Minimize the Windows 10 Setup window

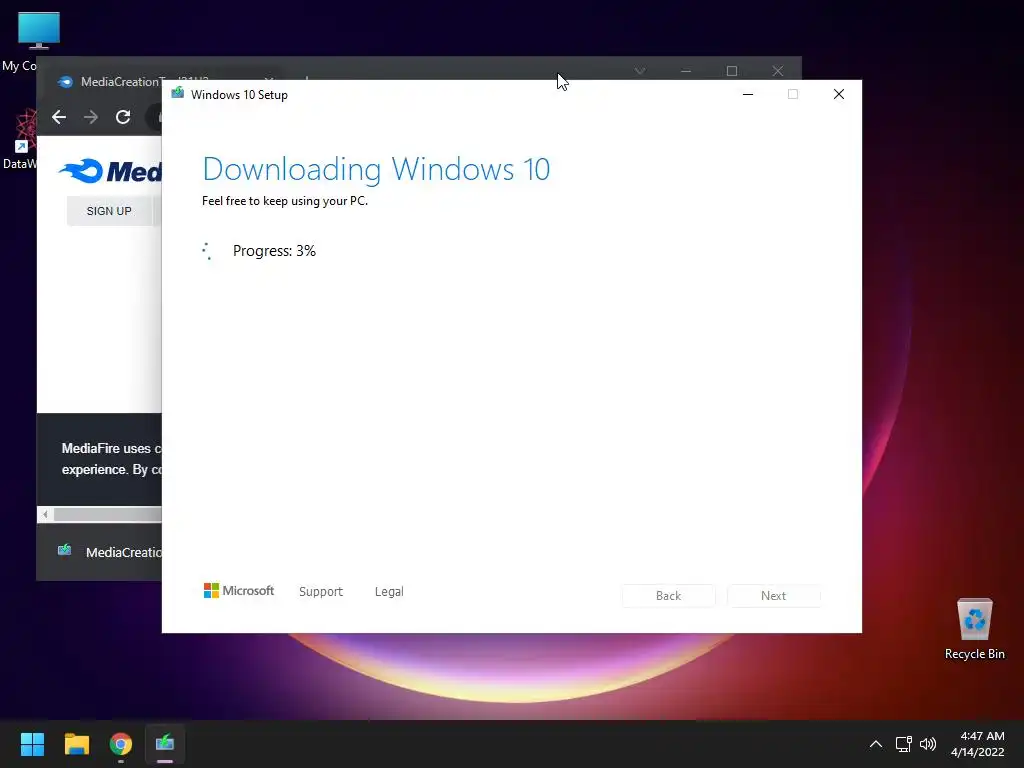tap(748, 95)
